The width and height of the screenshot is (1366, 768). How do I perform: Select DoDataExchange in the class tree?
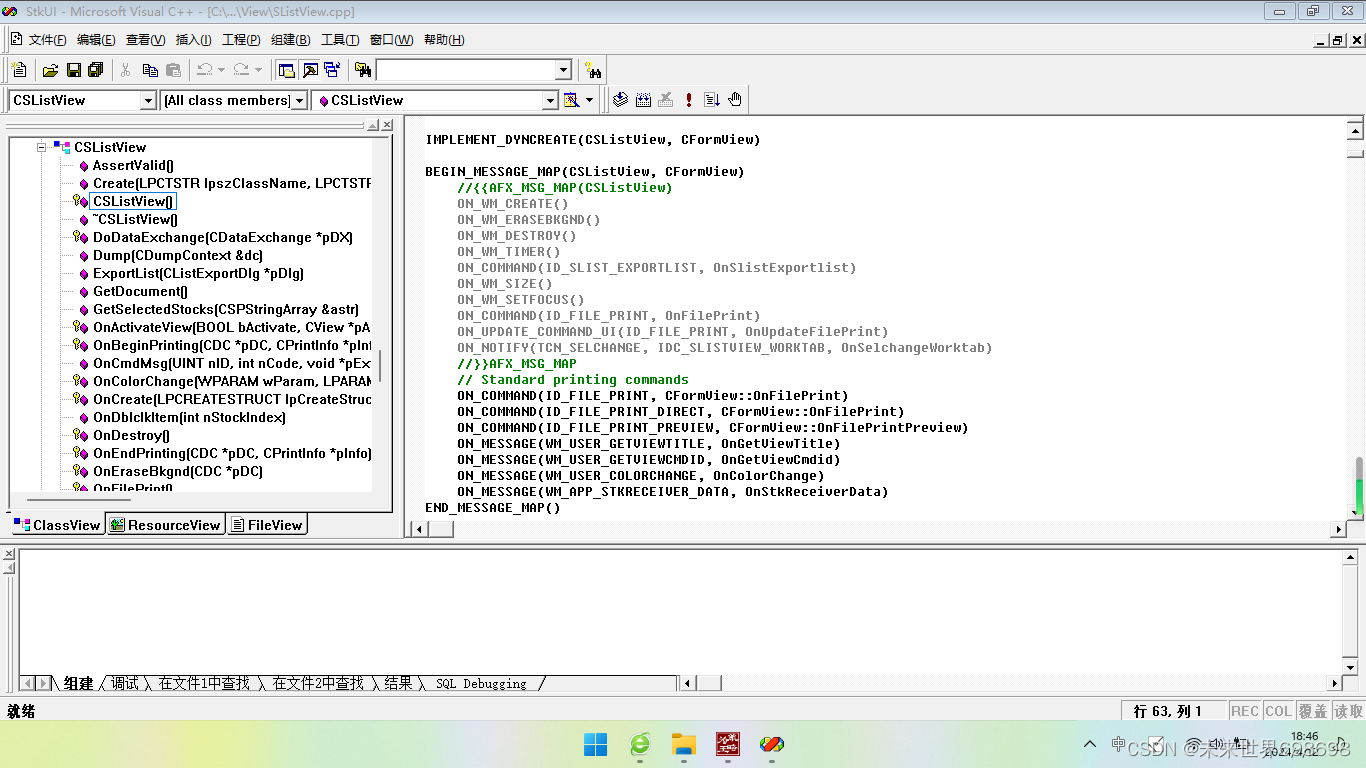click(223, 237)
